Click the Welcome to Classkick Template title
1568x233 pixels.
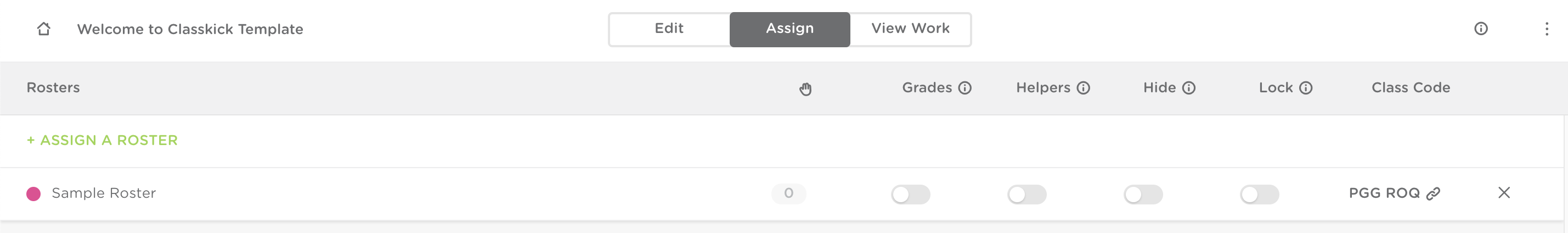[x=190, y=29]
